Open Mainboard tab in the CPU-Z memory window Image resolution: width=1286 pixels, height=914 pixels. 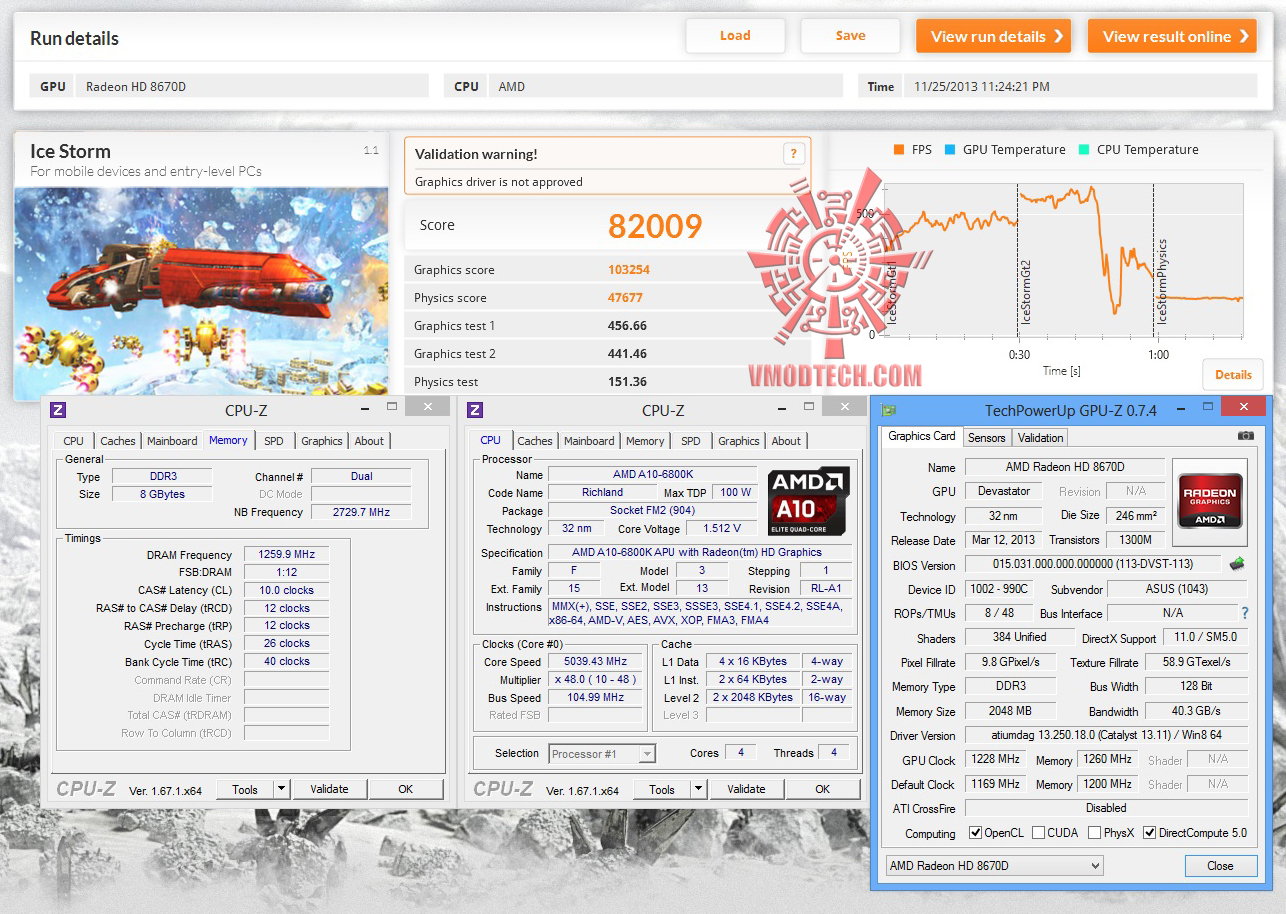click(x=172, y=441)
